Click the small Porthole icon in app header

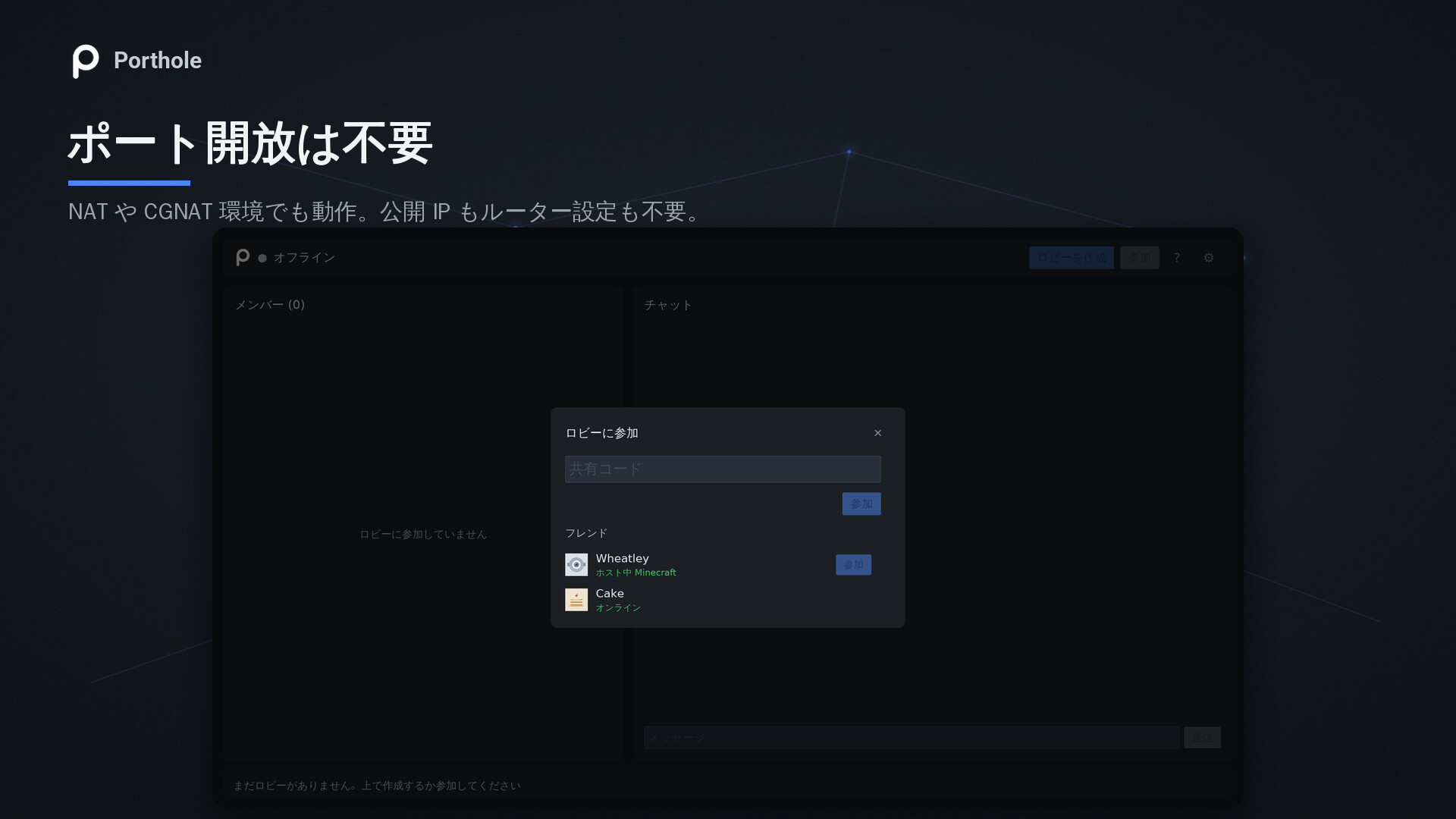(243, 257)
